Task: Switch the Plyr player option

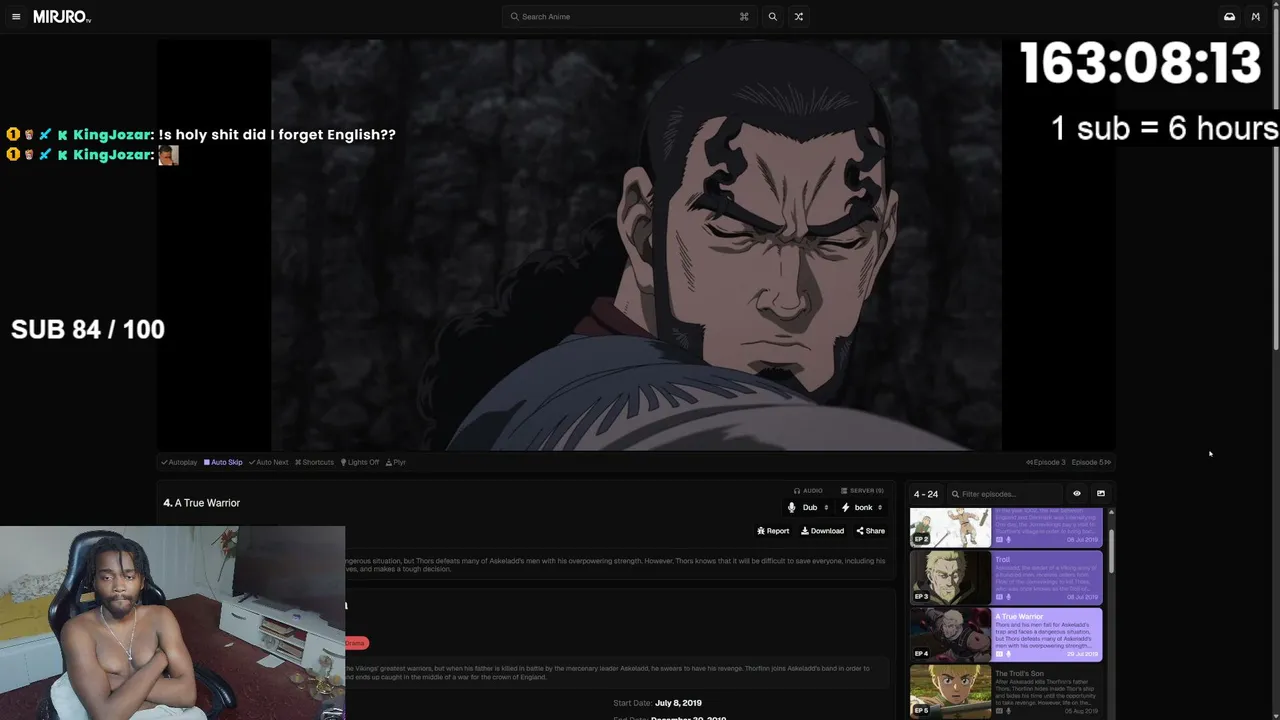Action: click(396, 462)
